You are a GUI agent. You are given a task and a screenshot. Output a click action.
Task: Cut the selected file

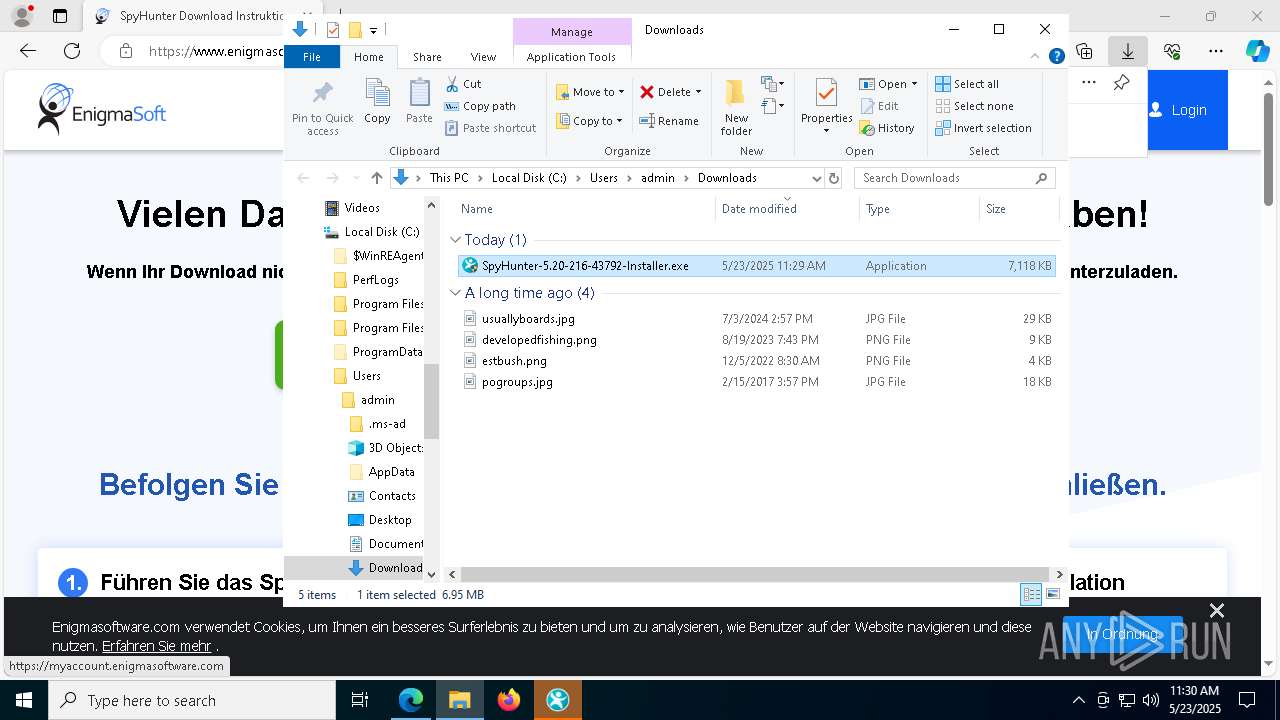463,84
